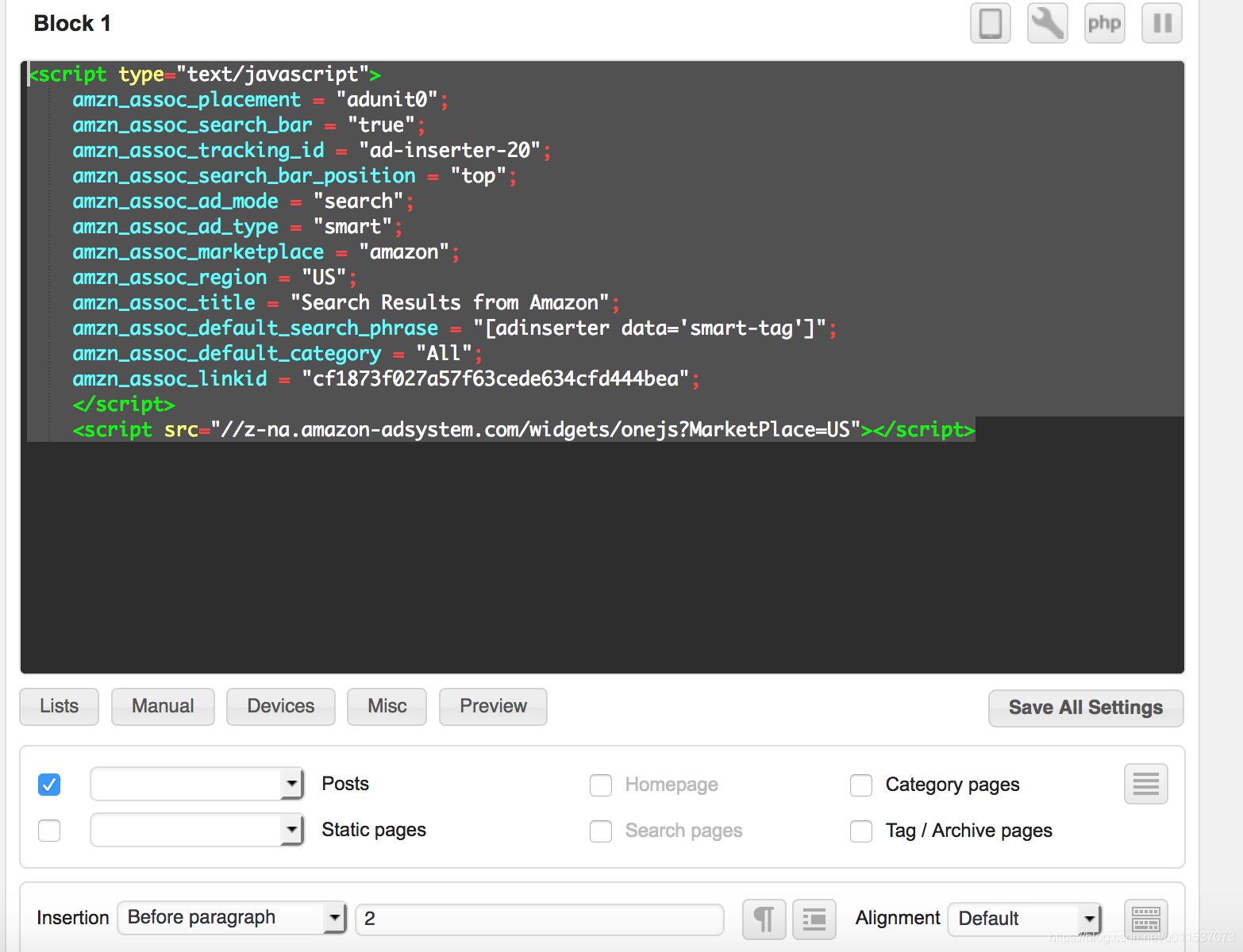
Task: Click the paragraph counting pilcrow icon
Action: 764,919
